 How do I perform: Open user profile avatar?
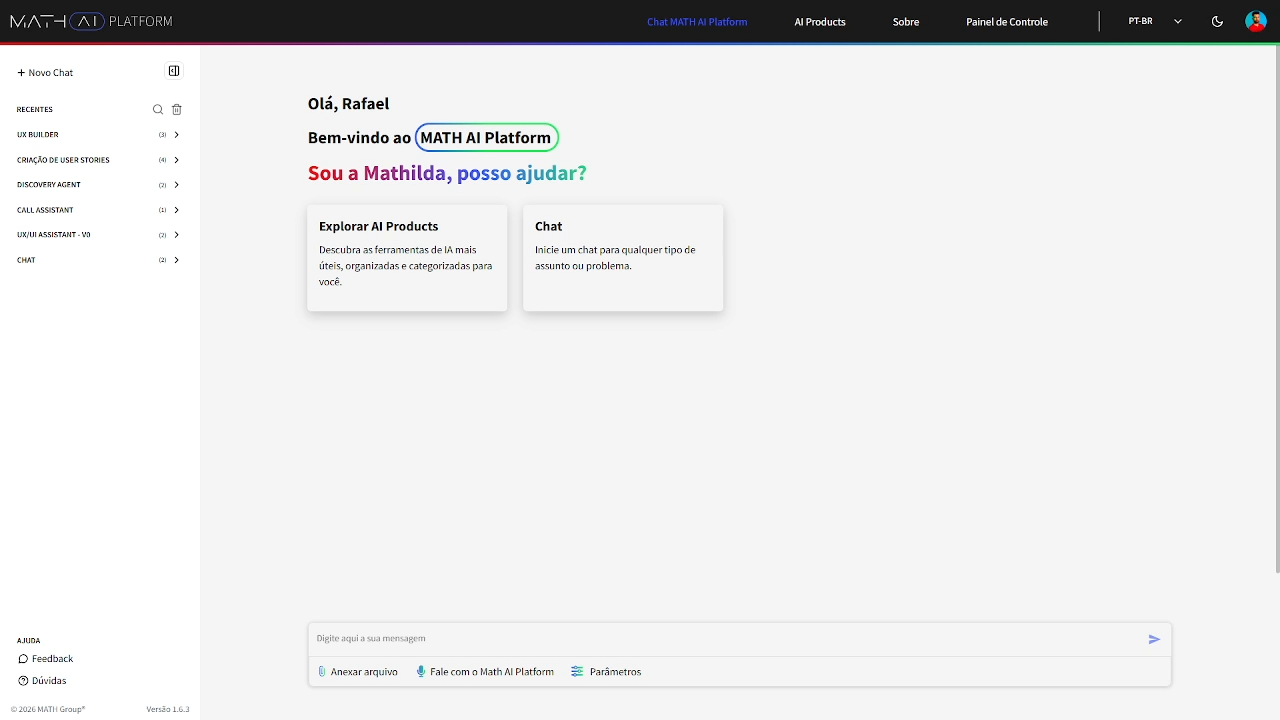(1256, 21)
